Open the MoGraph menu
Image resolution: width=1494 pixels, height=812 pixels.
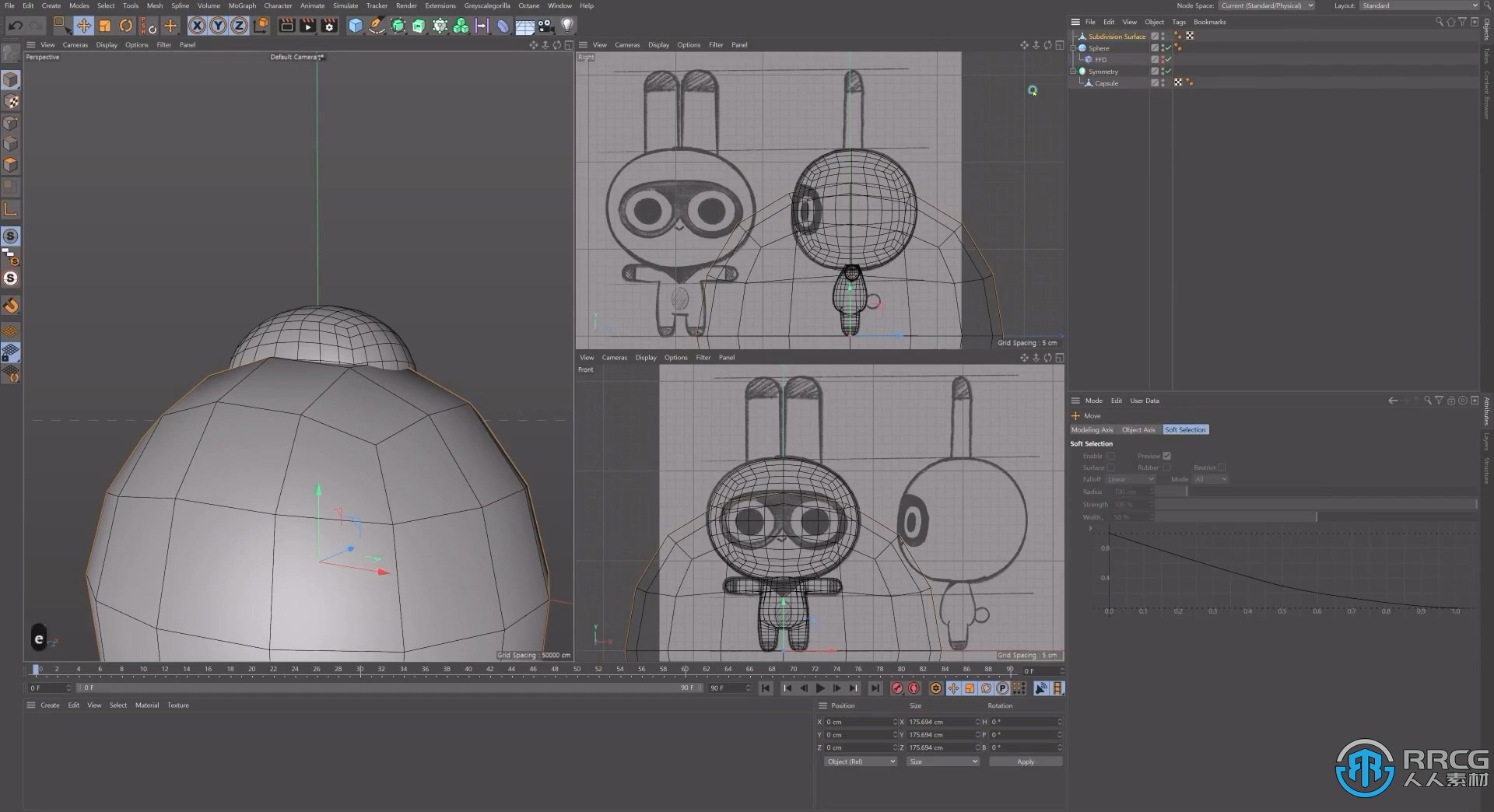pos(242,5)
